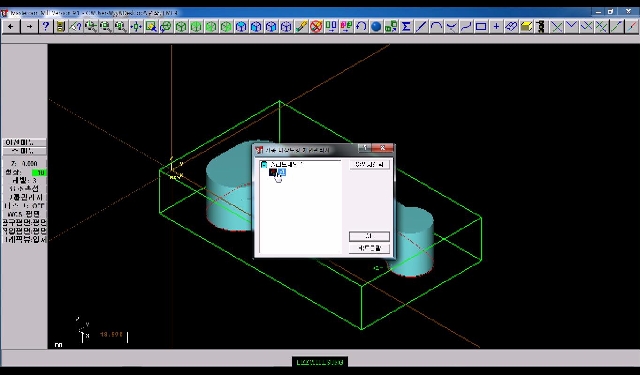Click the Sigma summation toolbar icon
Image resolution: width=640 pixels, height=375 pixels.
pos(406,27)
